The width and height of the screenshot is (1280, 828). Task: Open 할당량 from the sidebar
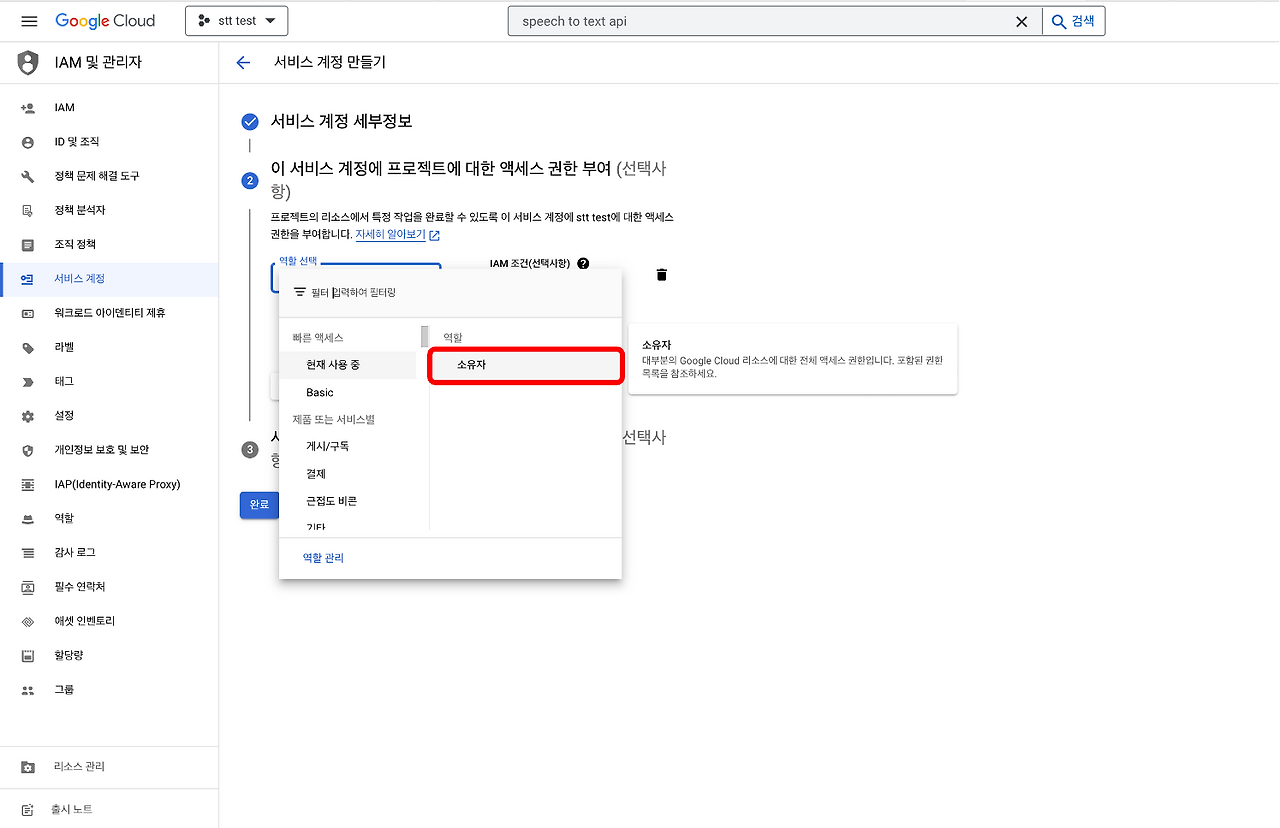tap(66, 655)
